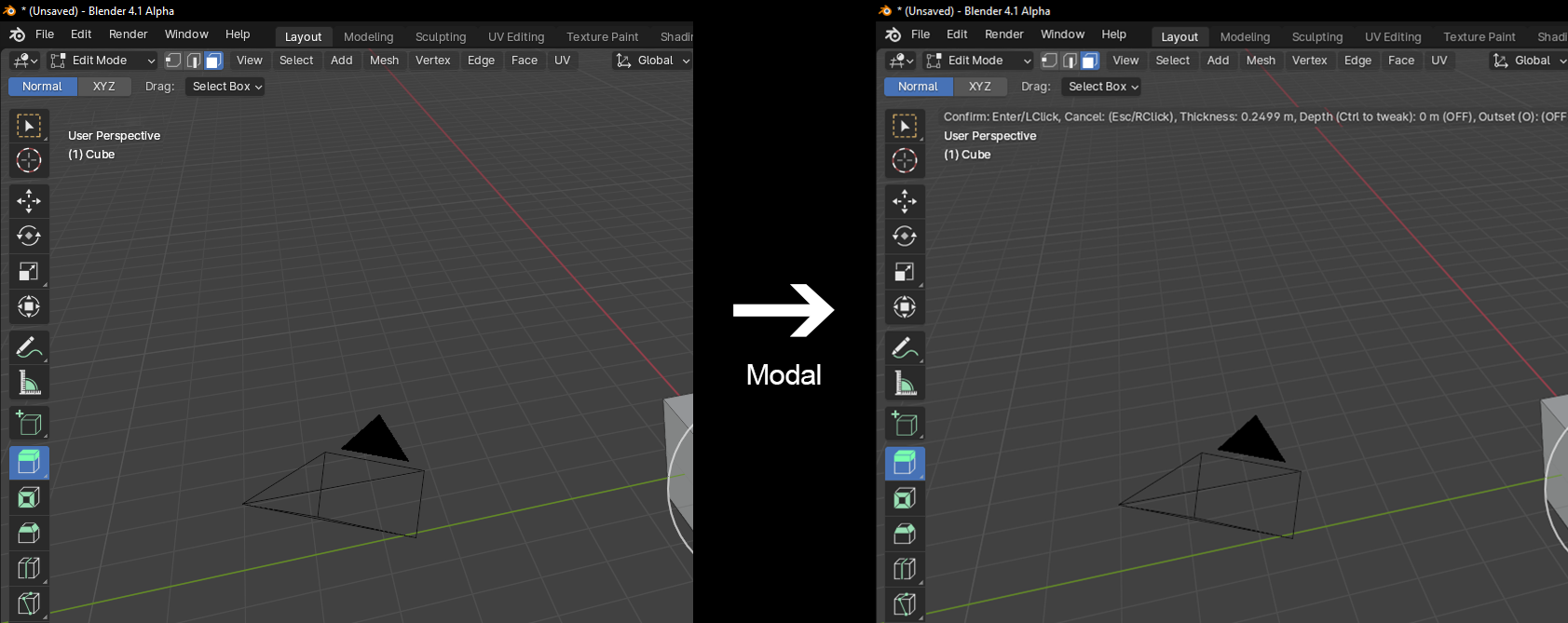Toggle face select mode in the left screenshot
Screen dimensions: 1568x623
213,61
